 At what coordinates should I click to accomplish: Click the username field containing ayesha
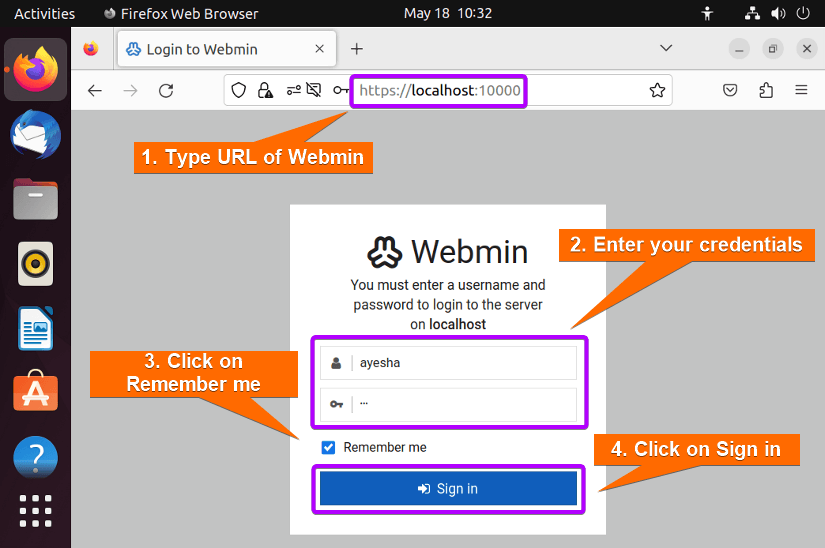(x=448, y=363)
